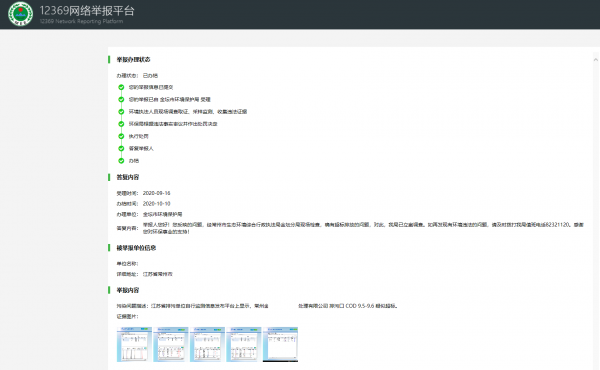This screenshot has width=600, height=370.
Task: Click the scroll-up chevron at panel's right edge
Action: [595, 60]
